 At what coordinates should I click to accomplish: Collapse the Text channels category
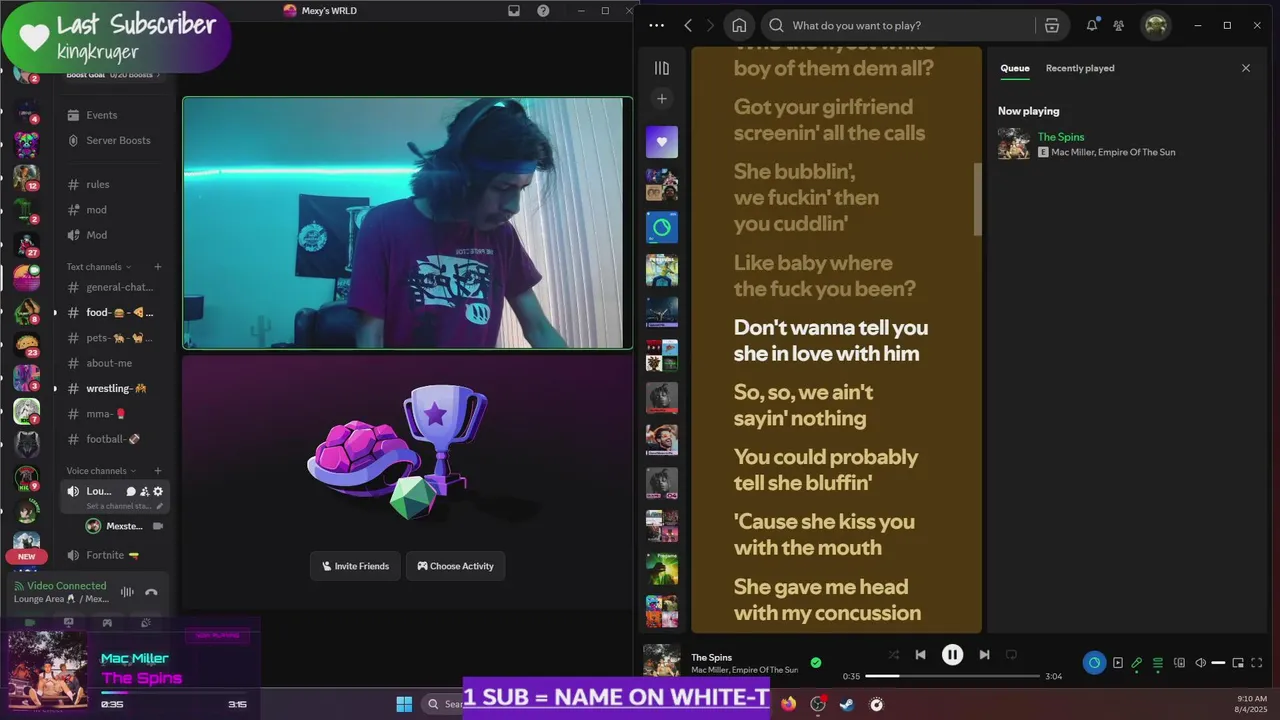(x=99, y=267)
